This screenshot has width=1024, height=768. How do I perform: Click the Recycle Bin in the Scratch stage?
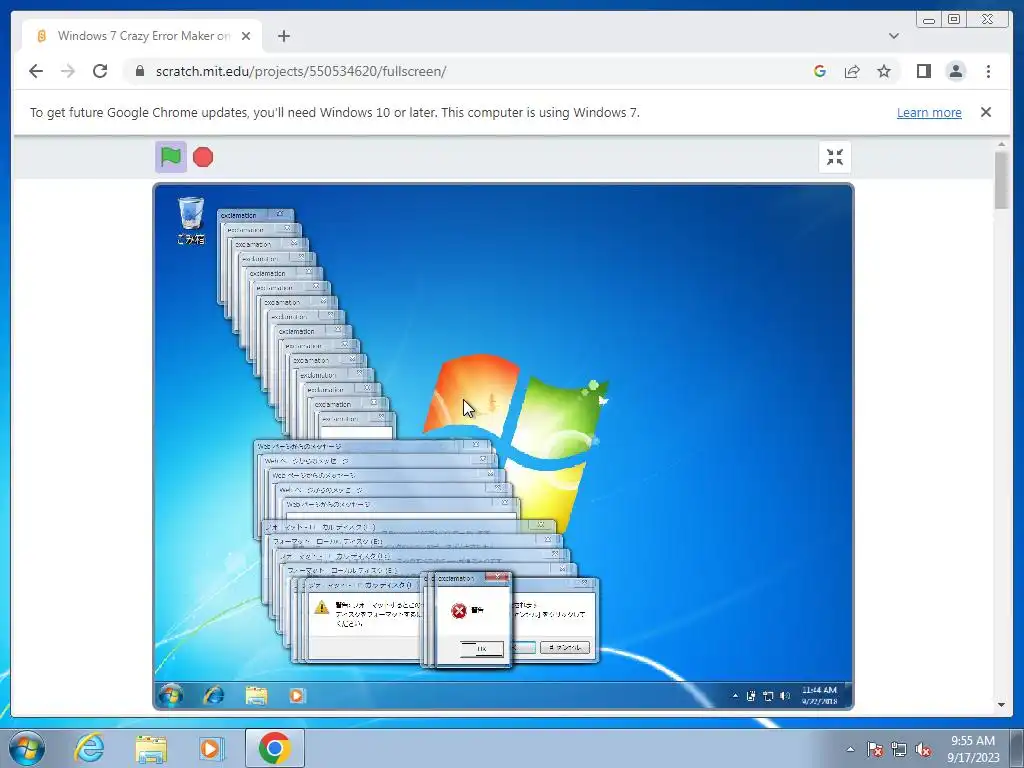pos(191,221)
